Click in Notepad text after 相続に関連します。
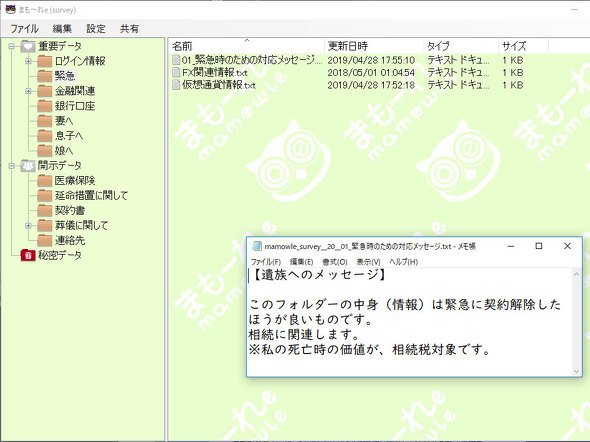This screenshot has width=590, height=442. 362,334
